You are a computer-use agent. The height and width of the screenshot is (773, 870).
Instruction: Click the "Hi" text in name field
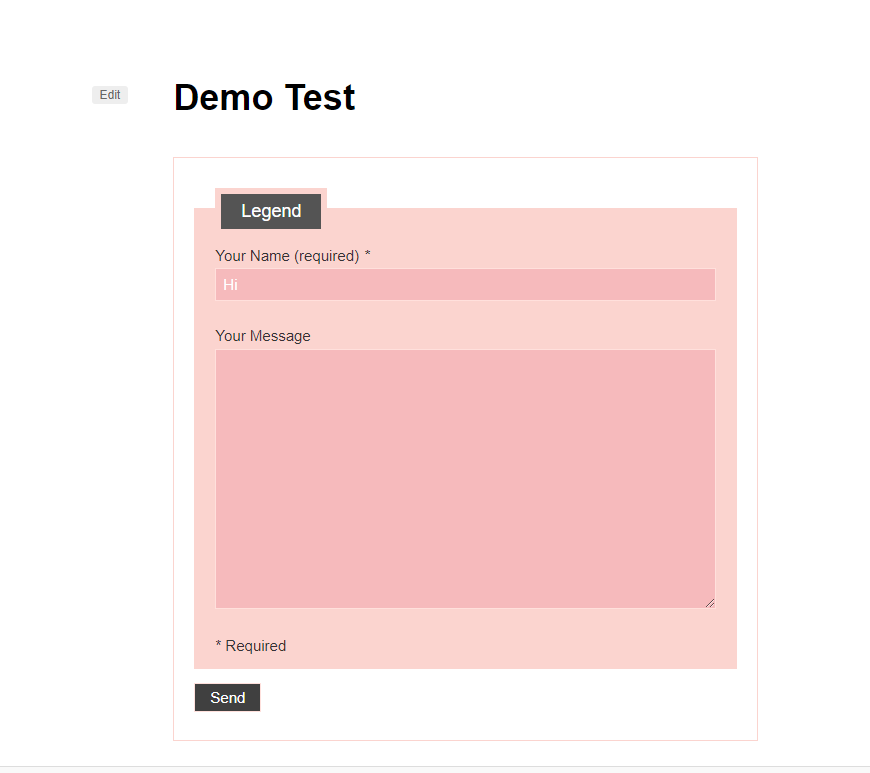[230, 285]
